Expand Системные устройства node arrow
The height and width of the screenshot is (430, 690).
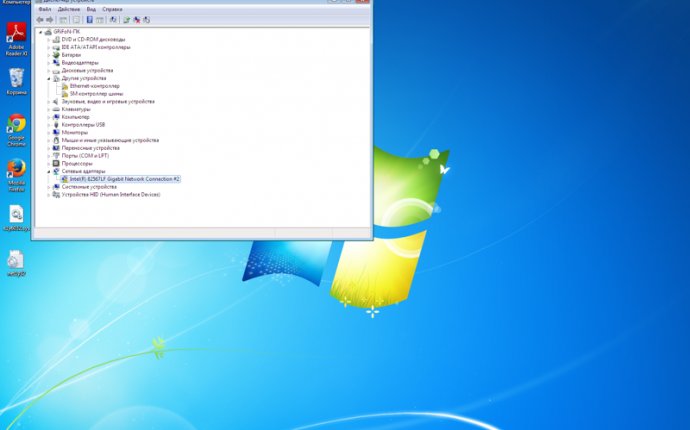pos(48,187)
